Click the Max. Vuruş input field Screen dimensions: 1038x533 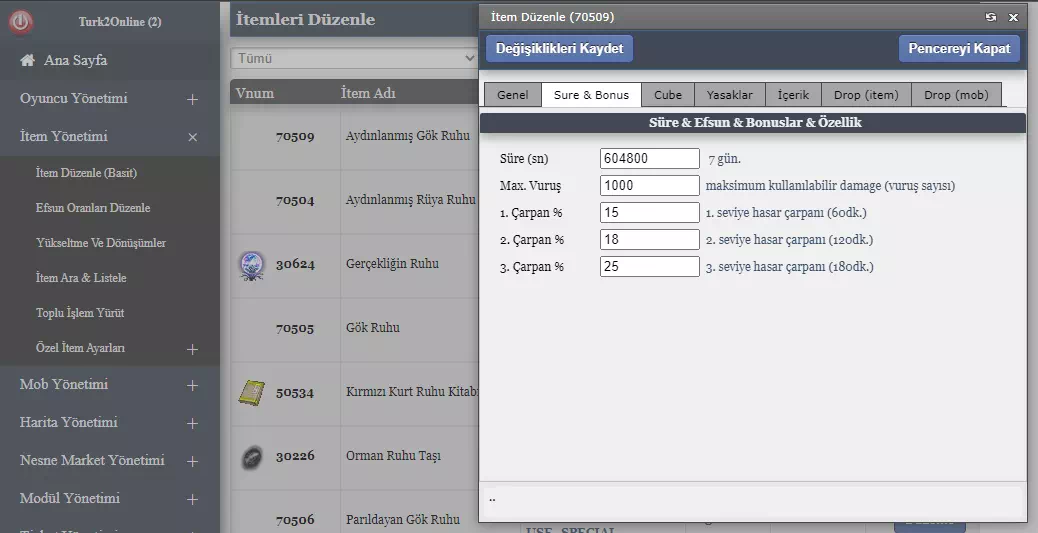pos(649,185)
